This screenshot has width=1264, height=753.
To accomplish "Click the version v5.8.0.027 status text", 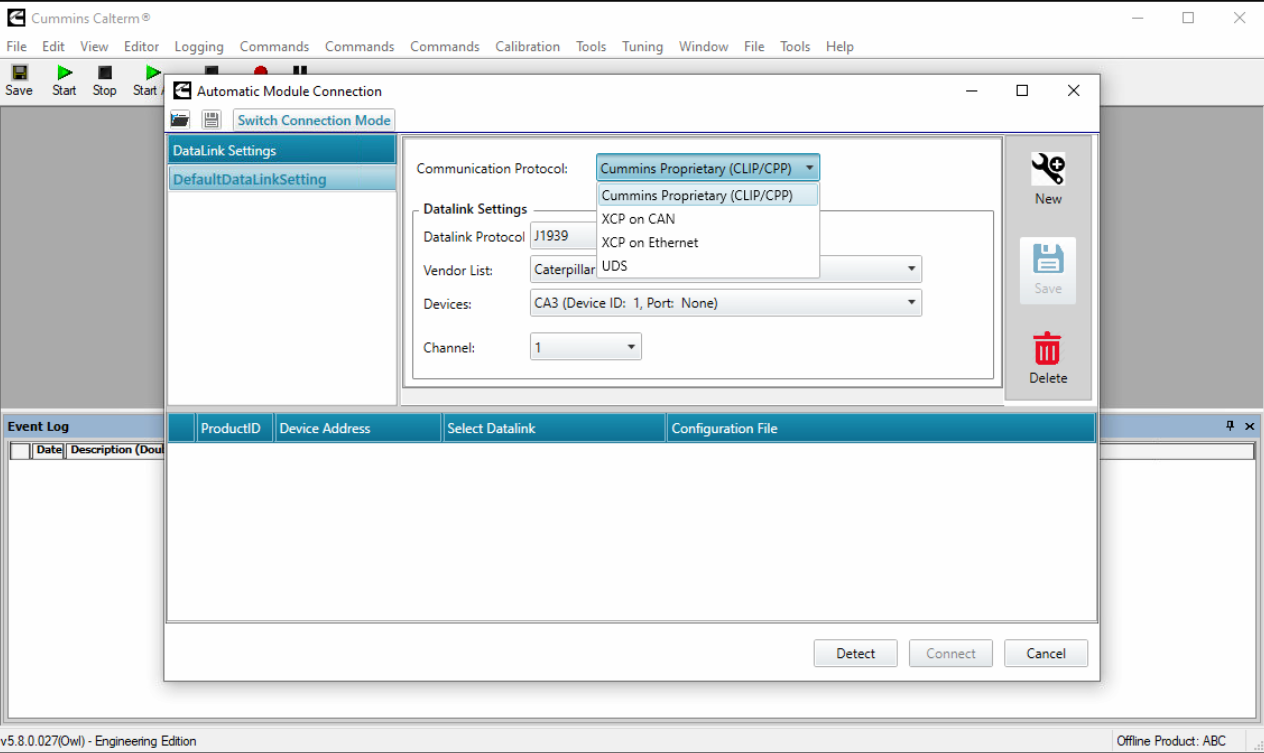I will (x=98, y=741).
